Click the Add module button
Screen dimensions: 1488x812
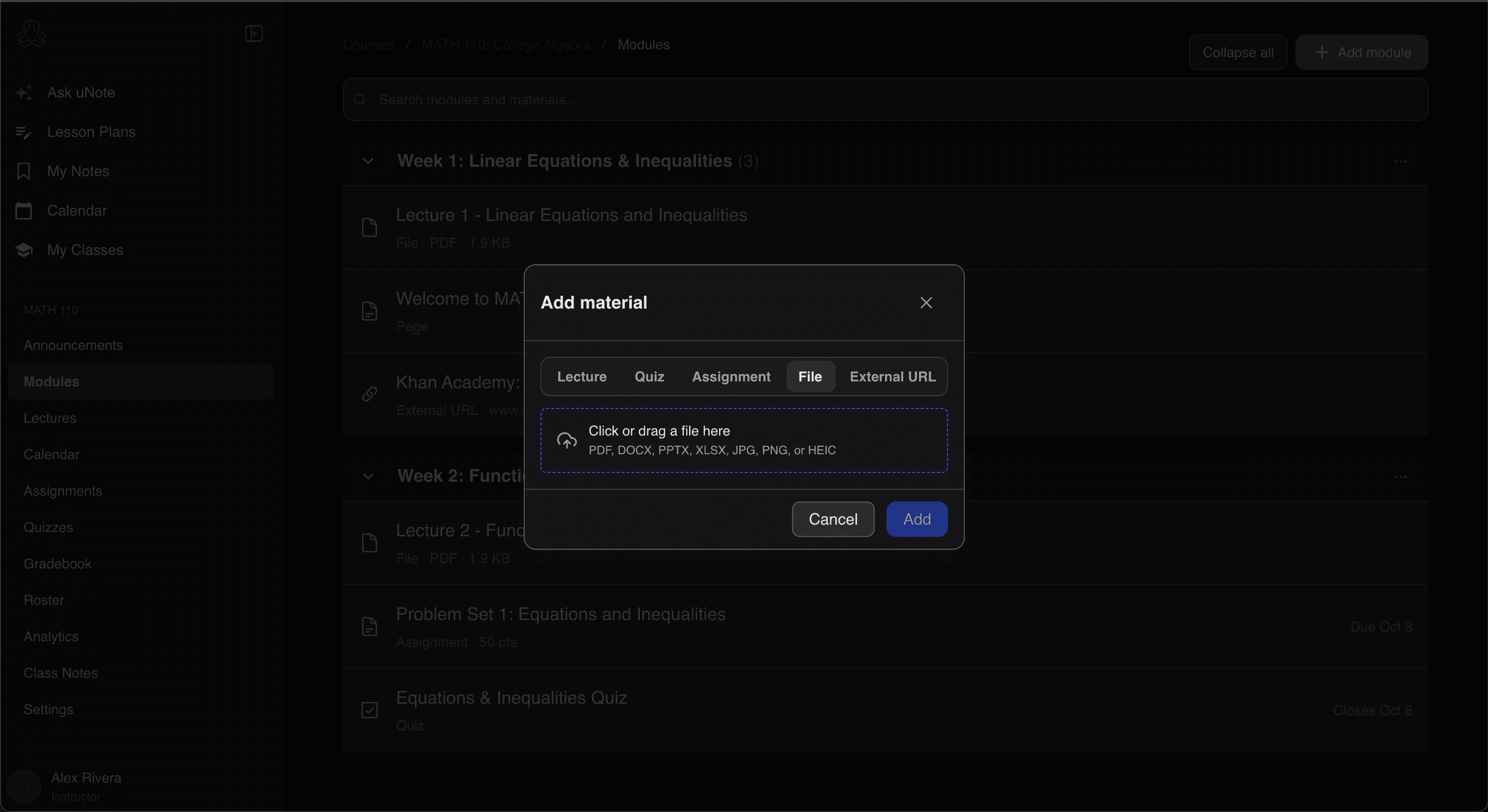click(1361, 53)
